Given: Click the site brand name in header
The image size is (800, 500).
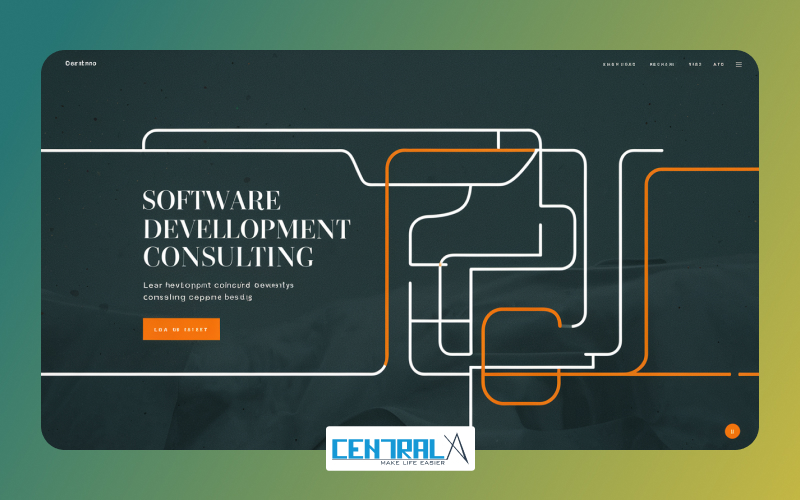Looking at the screenshot, I should (x=81, y=63).
